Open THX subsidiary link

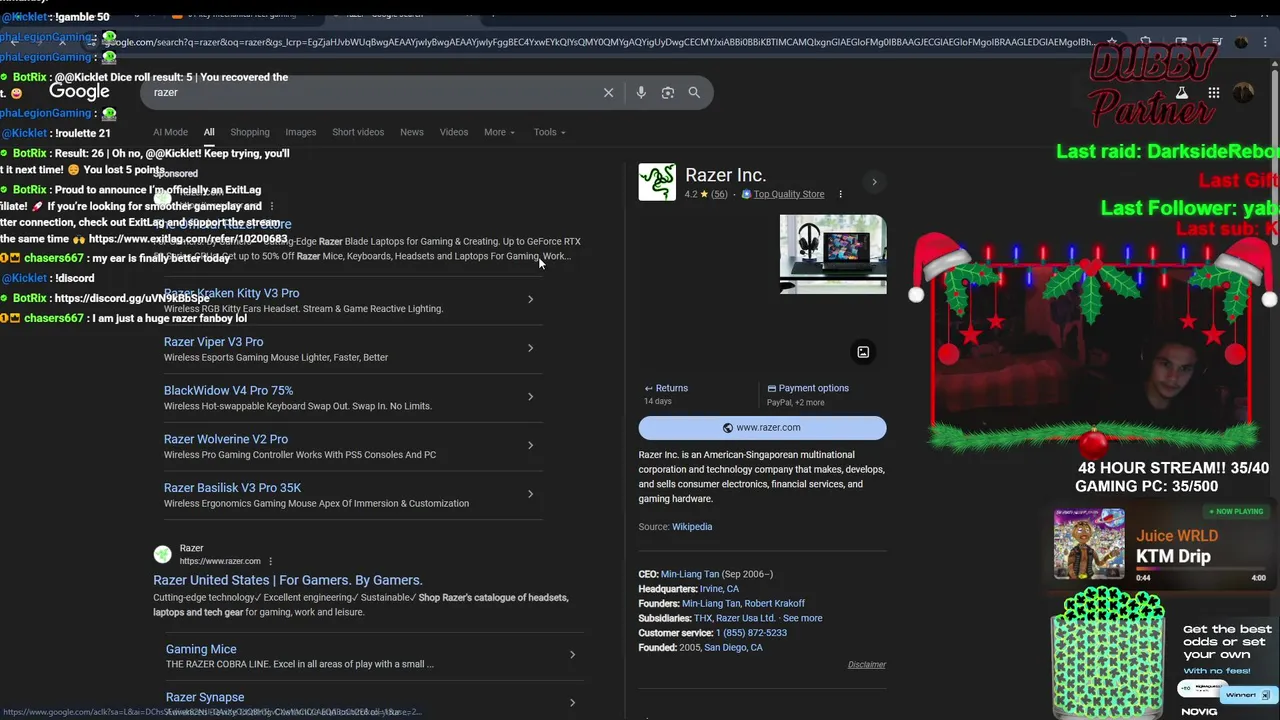703,618
